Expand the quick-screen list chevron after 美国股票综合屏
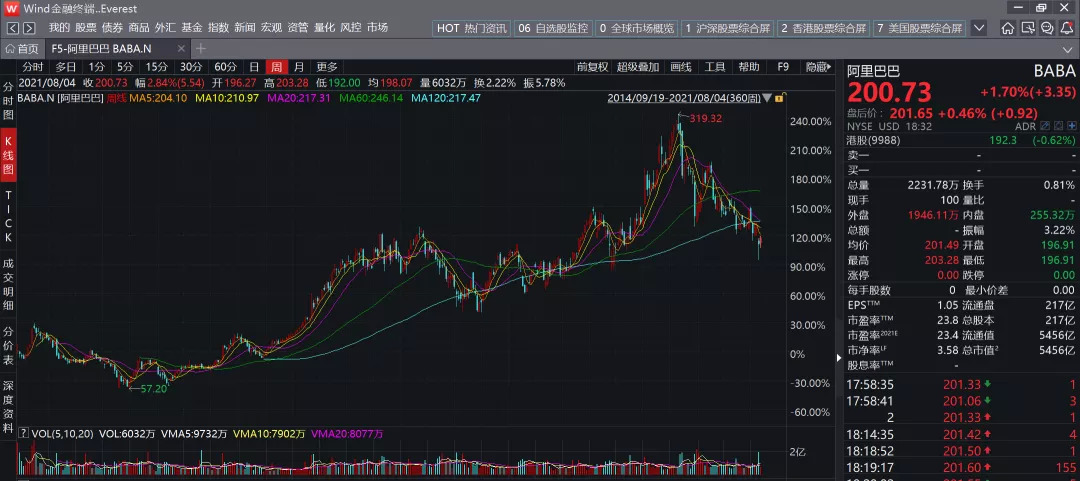This screenshot has width=1080, height=481. pos(979,28)
